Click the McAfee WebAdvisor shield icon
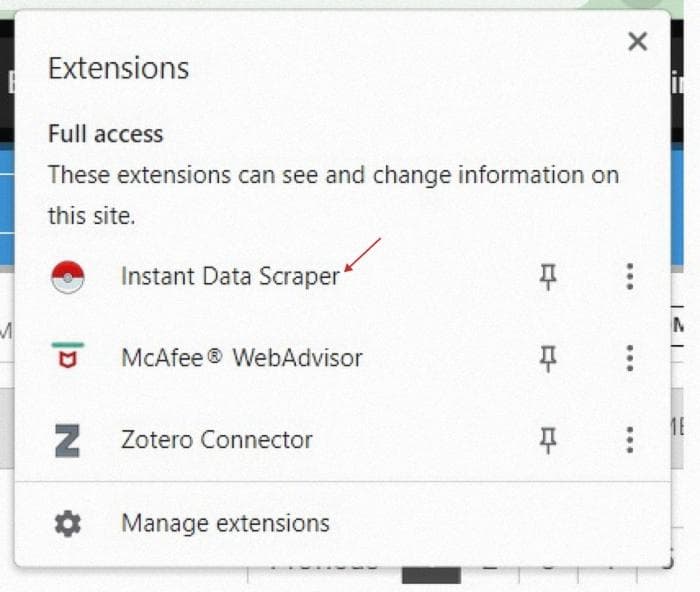The width and height of the screenshot is (700, 592). [68, 355]
